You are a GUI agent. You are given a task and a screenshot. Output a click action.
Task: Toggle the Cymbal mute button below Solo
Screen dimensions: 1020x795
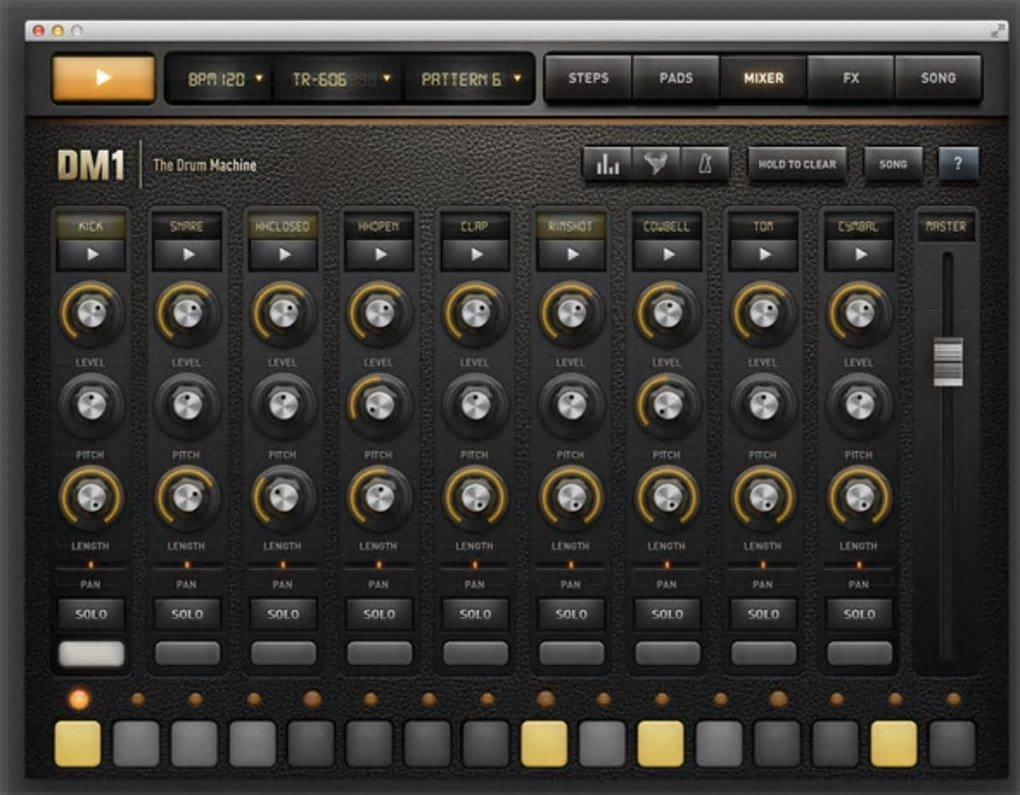pos(859,653)
